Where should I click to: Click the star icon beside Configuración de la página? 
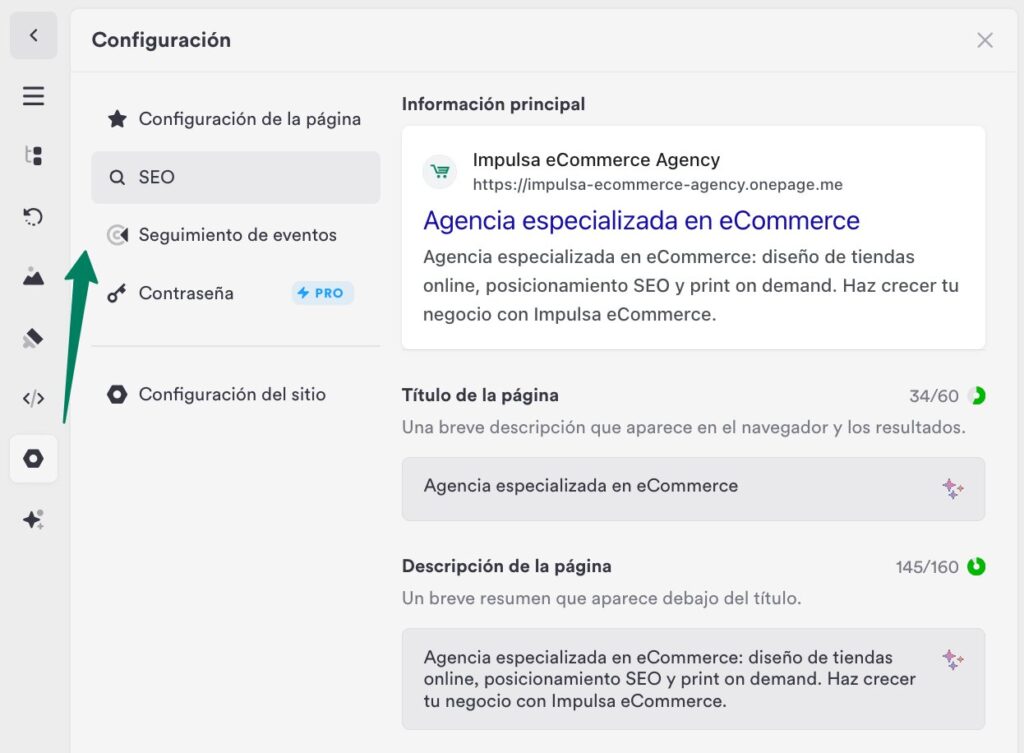(118, 119)
